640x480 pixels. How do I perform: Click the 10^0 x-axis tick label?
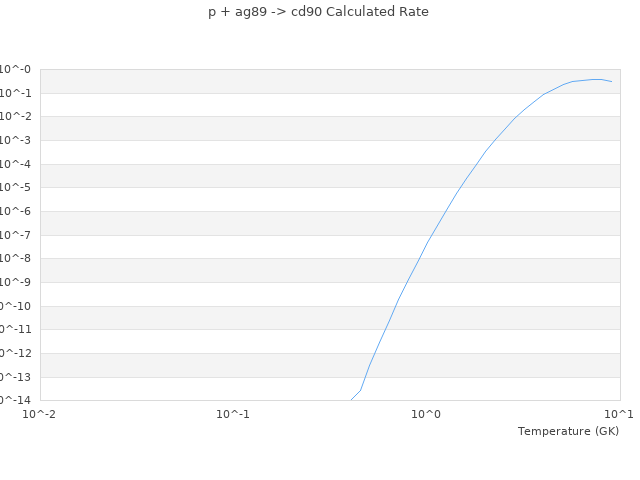[426, 414]
